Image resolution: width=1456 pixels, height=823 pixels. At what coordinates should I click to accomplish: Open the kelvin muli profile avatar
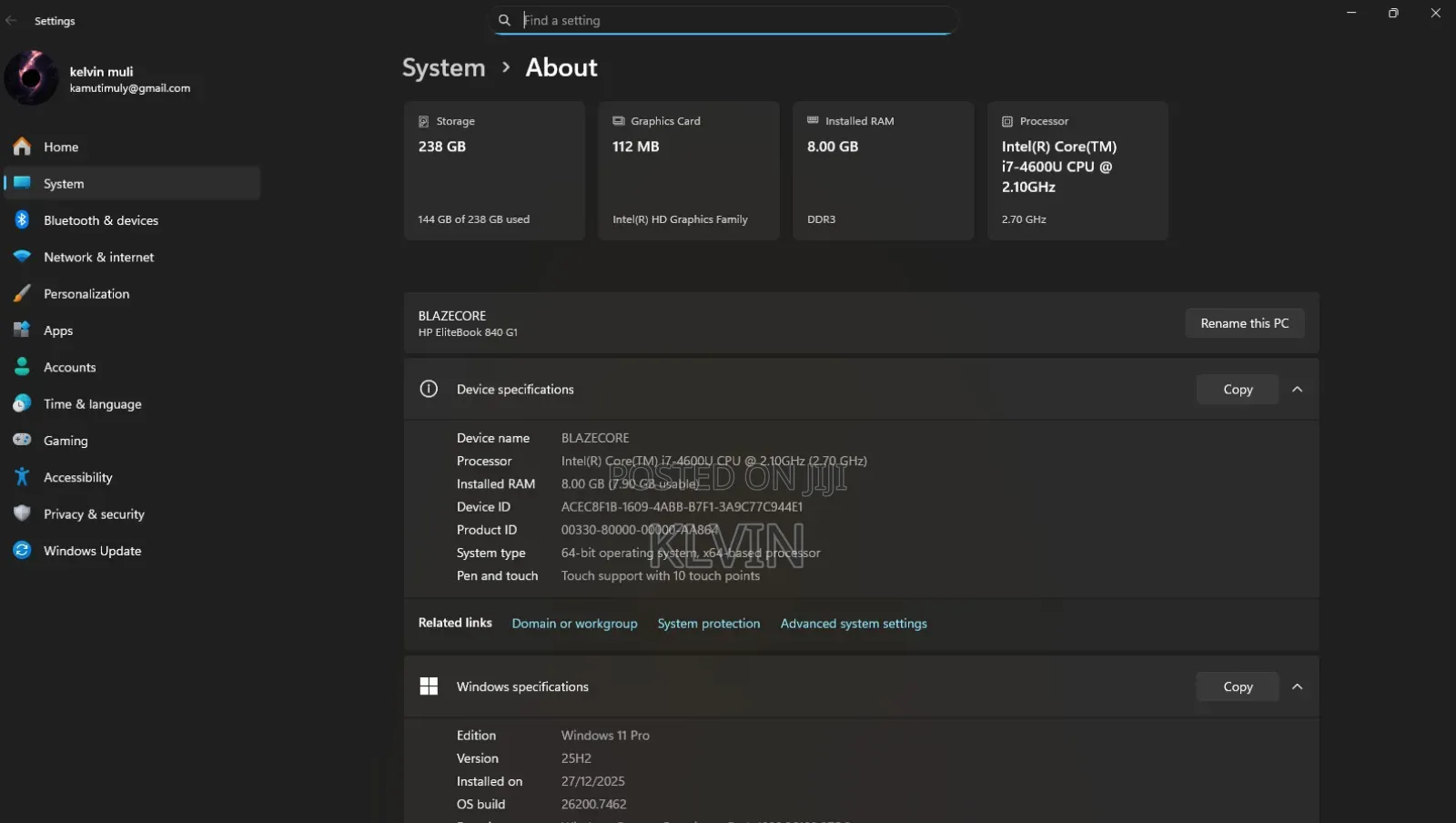(31, 77)
